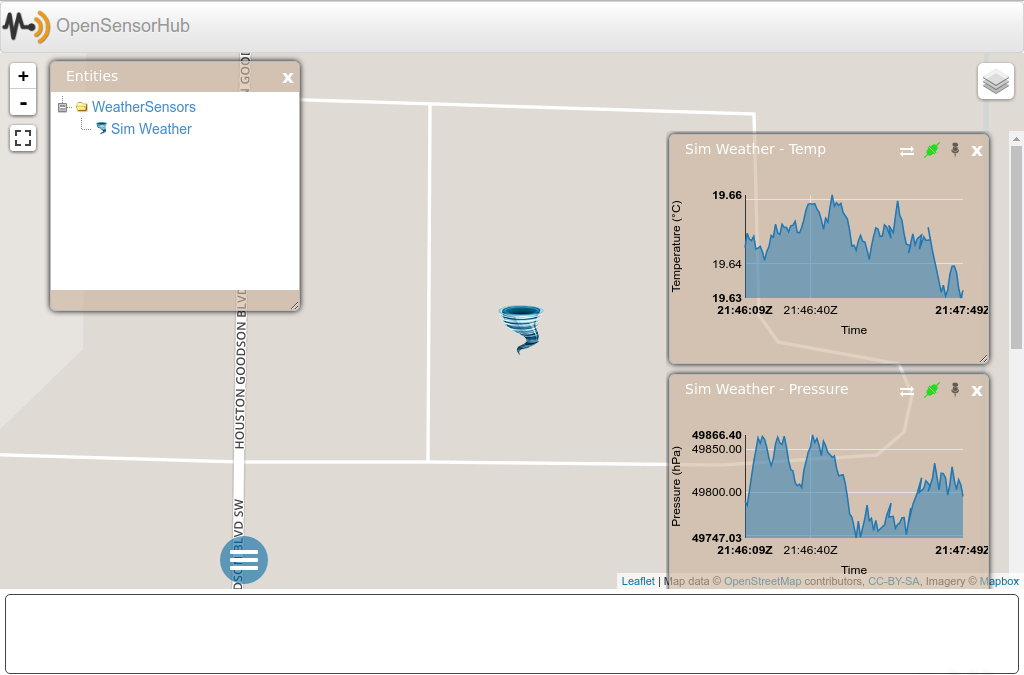Open the round hamburger menu button
The image size is (1024, 675).
point(244,559)
